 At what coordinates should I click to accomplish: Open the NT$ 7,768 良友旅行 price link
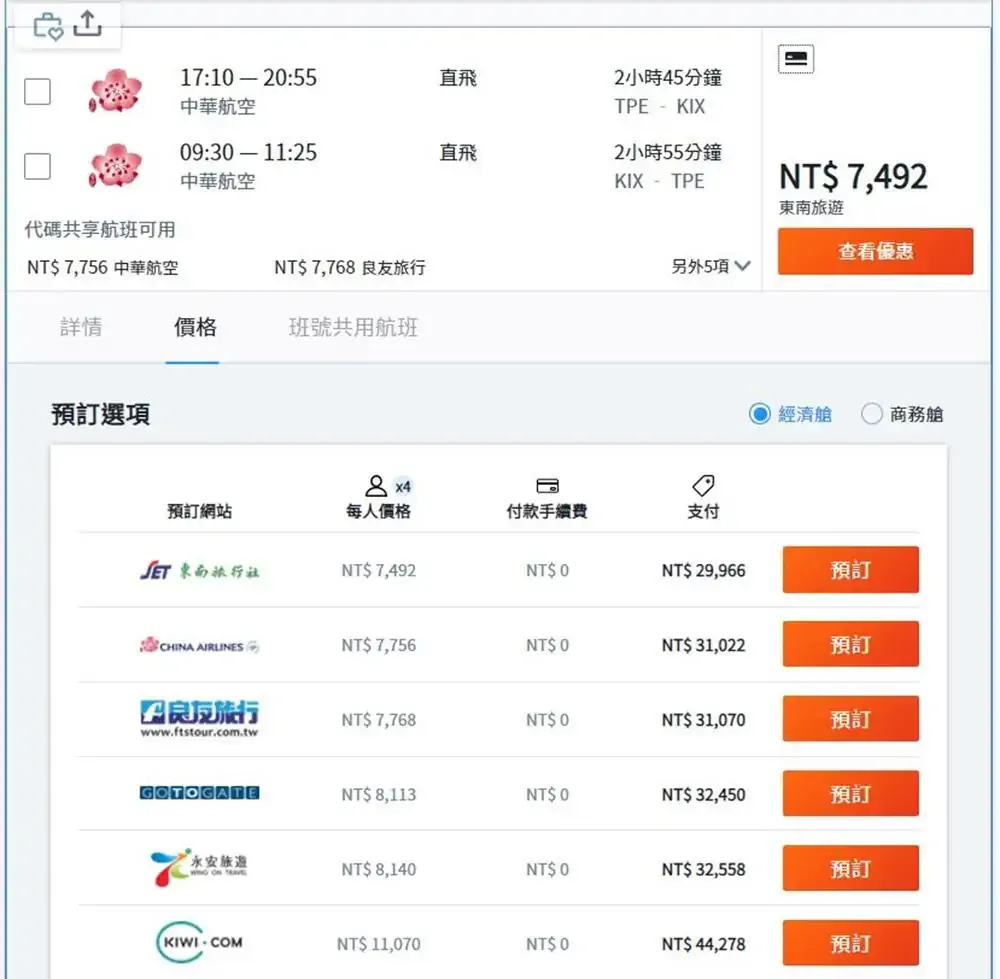(x=350, y=267)
